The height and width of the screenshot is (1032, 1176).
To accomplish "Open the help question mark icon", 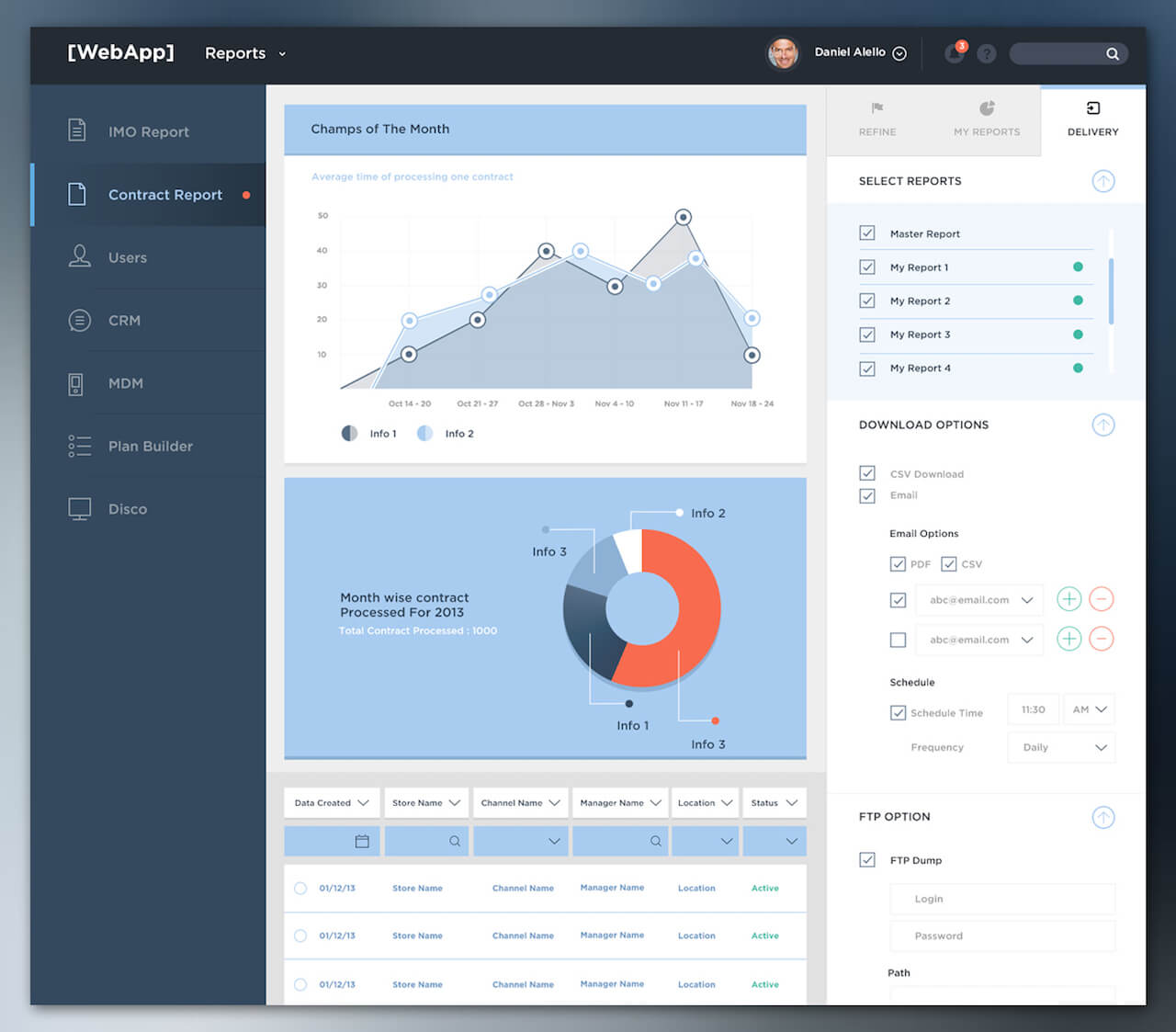I will pos(986,53).
